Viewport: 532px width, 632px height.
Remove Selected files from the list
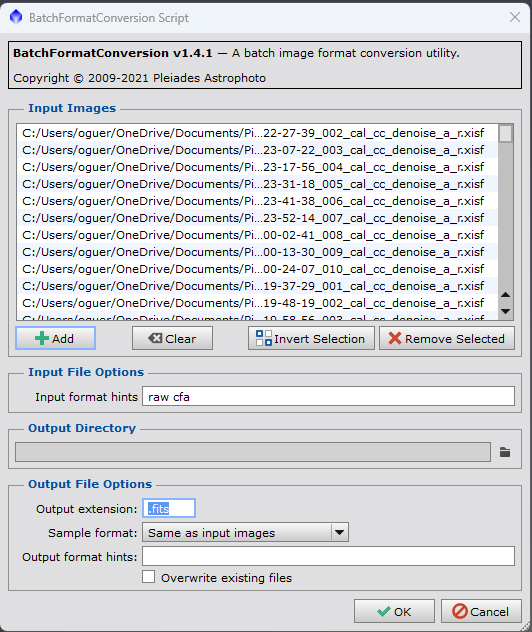click(x=447, y=338)
